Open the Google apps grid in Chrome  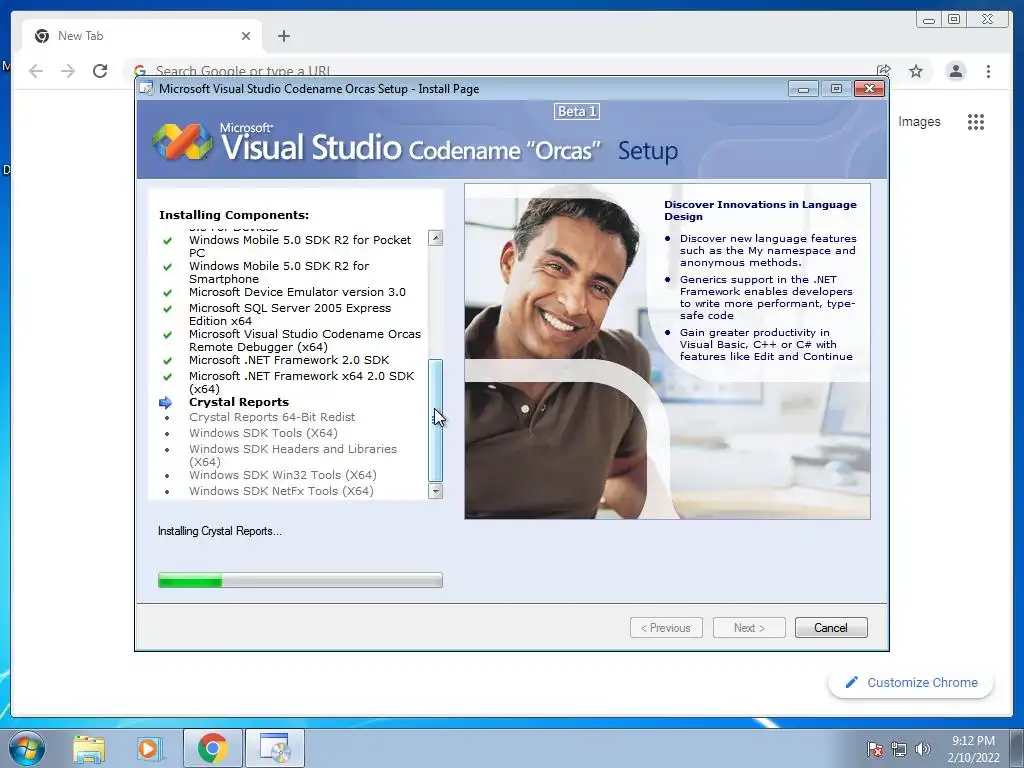[x=976, y=121]
